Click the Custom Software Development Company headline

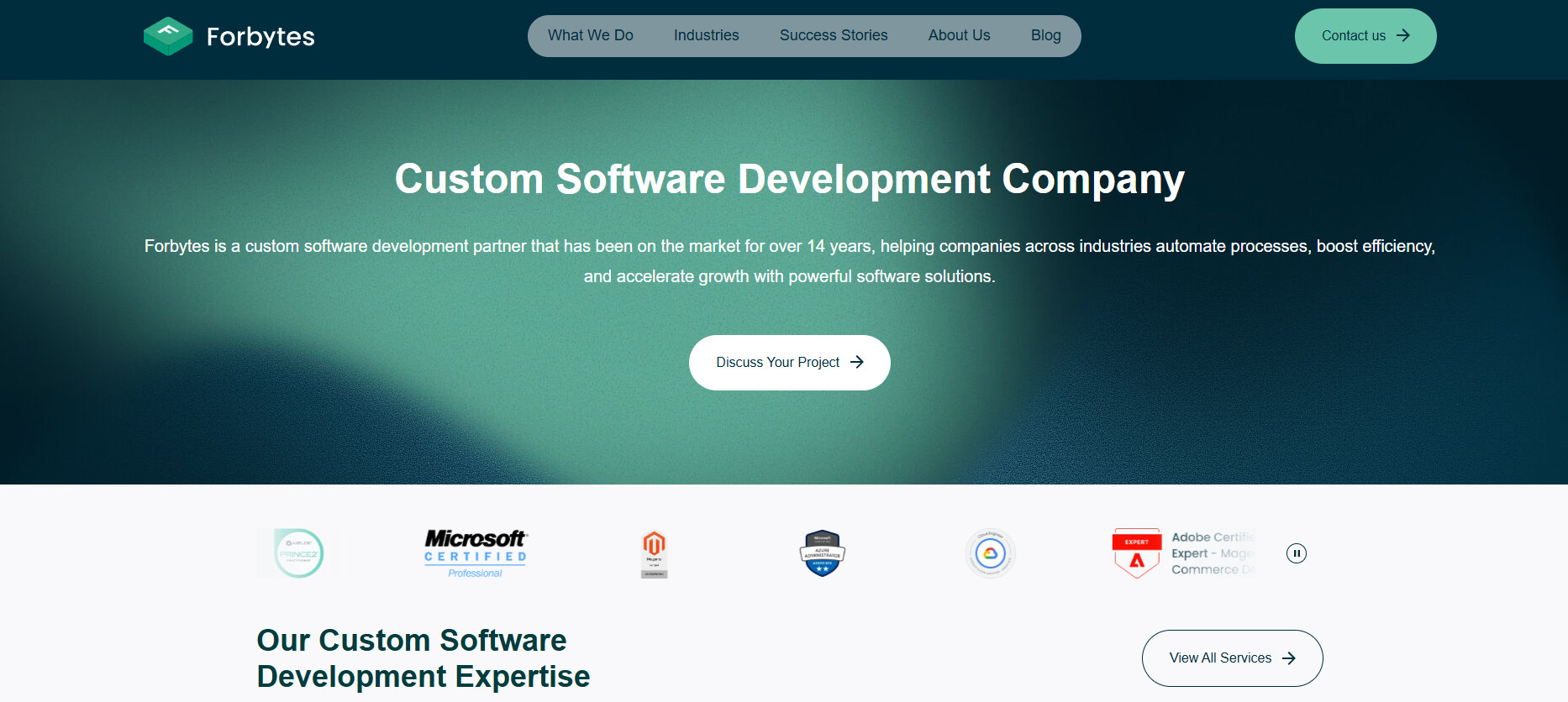[789, 179]
